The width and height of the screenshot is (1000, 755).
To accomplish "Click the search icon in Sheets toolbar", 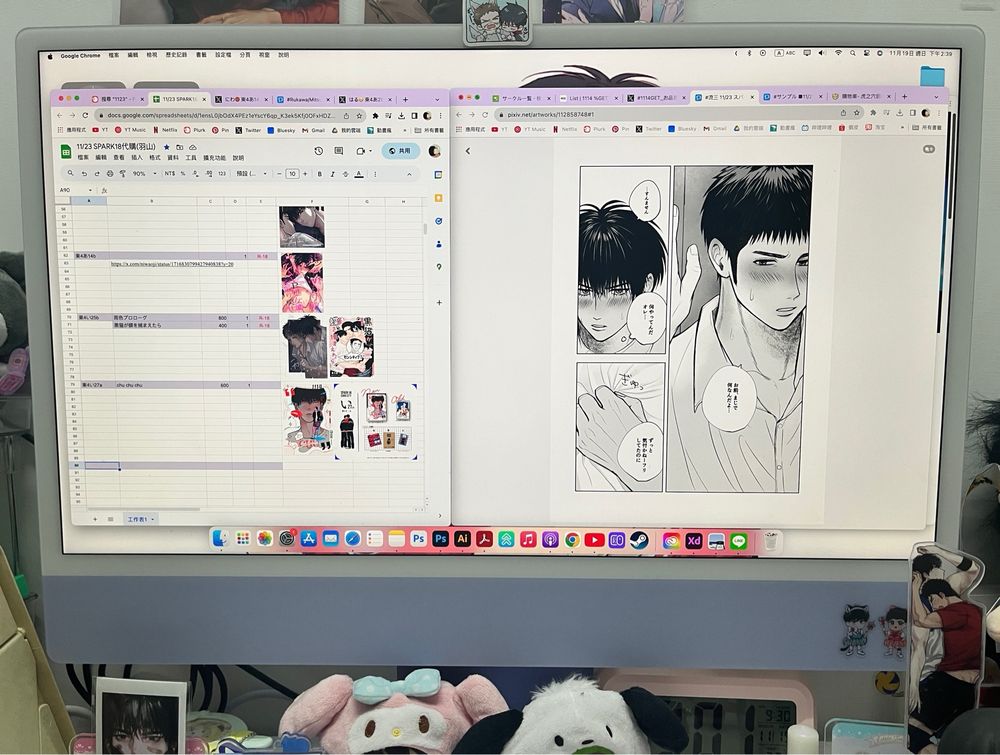I will point(71,173).
